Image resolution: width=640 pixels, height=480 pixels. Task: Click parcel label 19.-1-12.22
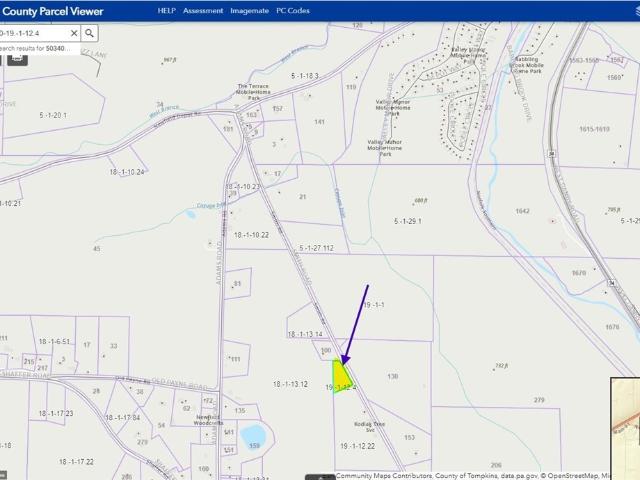[358, 446]
